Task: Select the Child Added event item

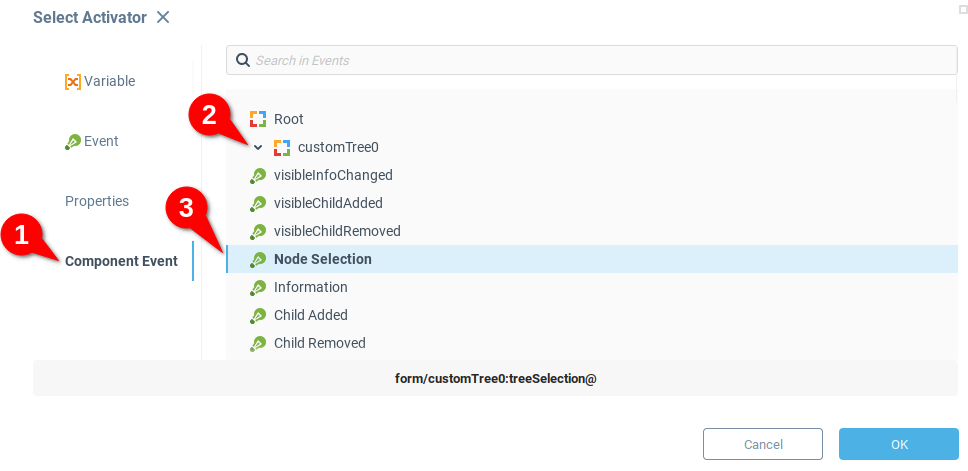Action: point(310,315)
